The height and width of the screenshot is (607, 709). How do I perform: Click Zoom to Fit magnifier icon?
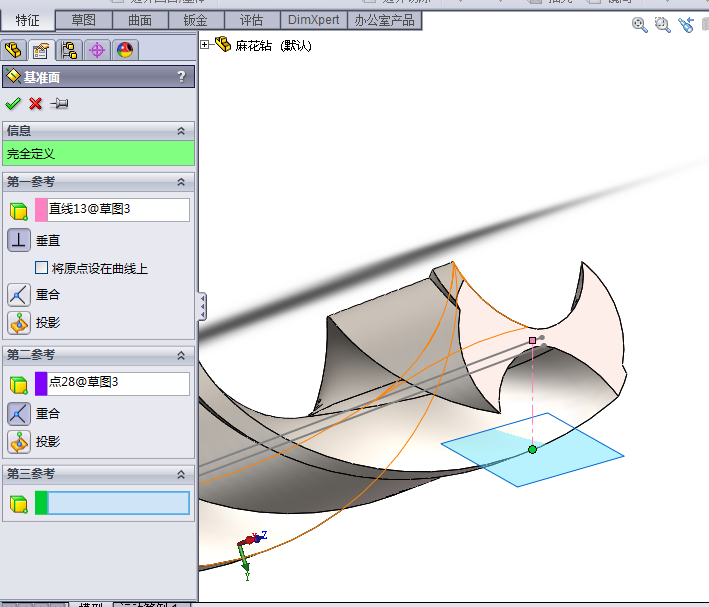click(640, 25)
